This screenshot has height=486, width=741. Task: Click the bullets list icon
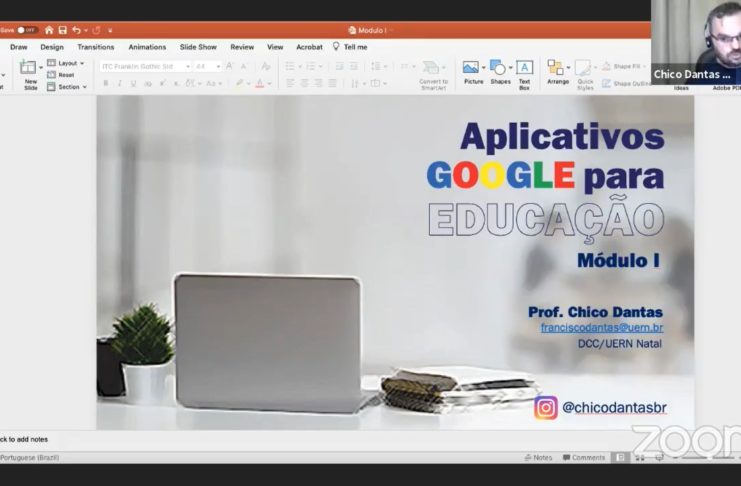coord(290,67)
